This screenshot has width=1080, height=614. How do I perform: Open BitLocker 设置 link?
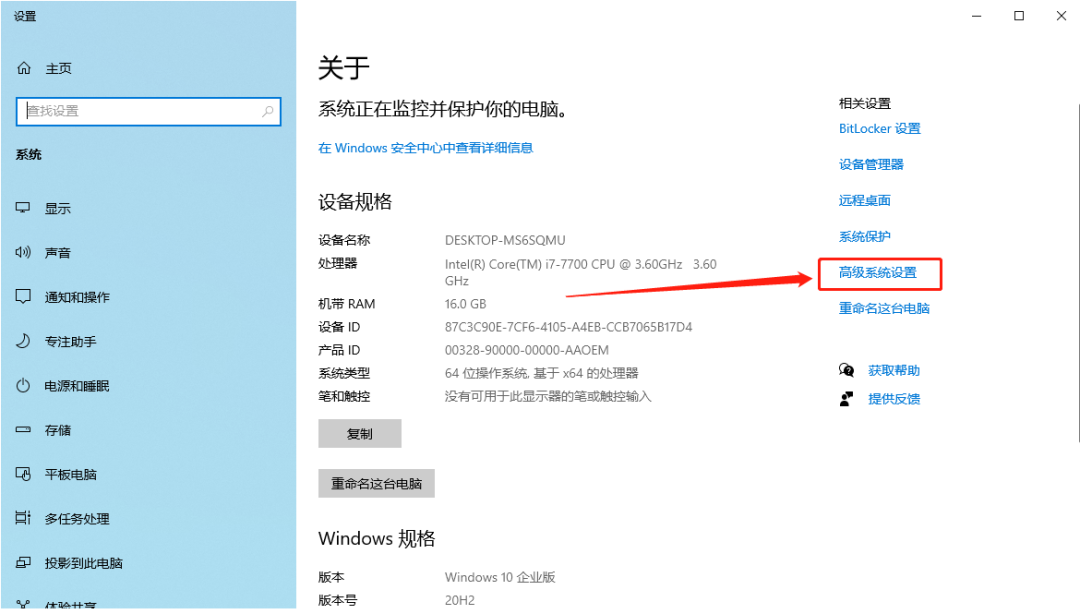[x=880, y=129]
